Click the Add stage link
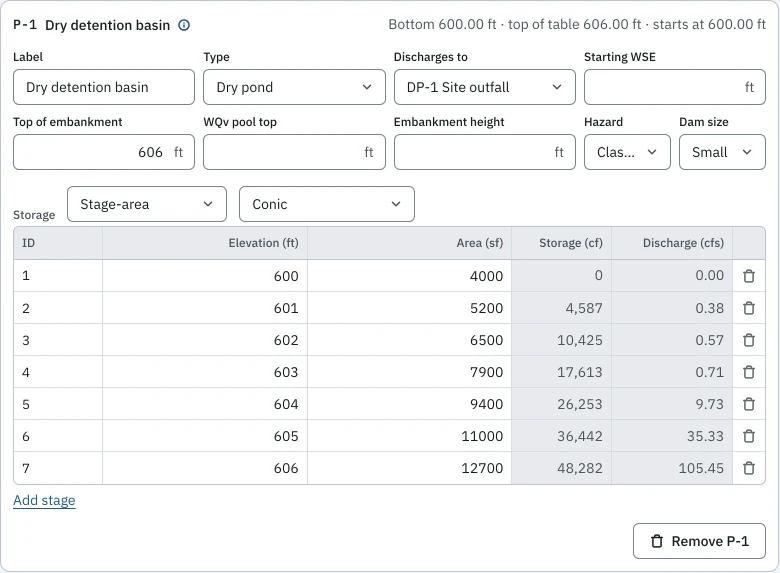This screenshot has width=780, height=573. (44, 500)
